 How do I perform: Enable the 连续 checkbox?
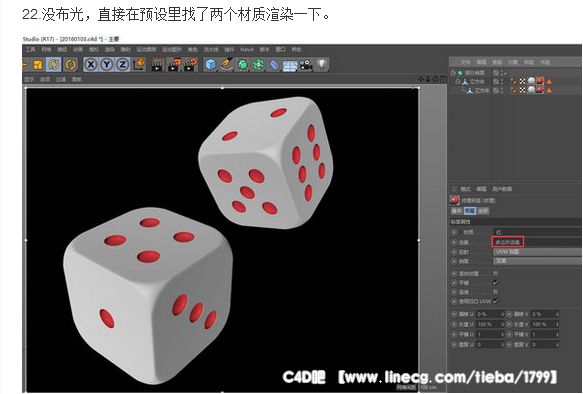coord(495,292)
